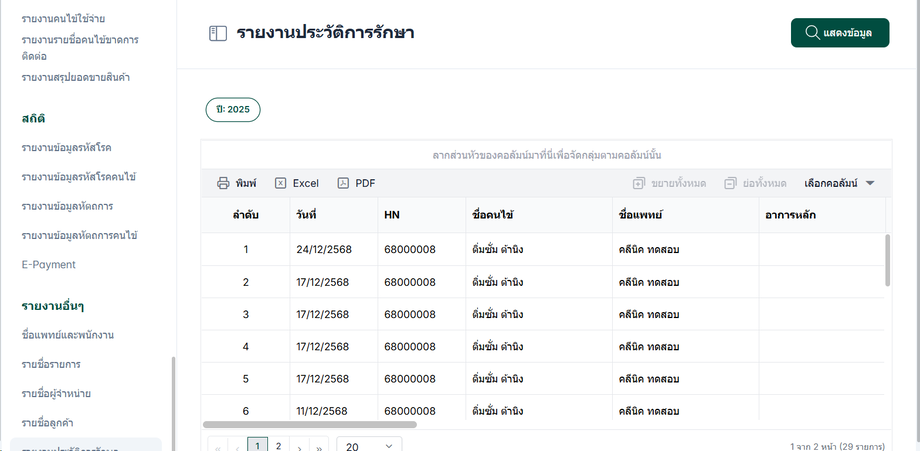Image resolution: width=920 pixels, height=451 pixels.
Task: Click the report panel icon beside the title
Action: 218,33
